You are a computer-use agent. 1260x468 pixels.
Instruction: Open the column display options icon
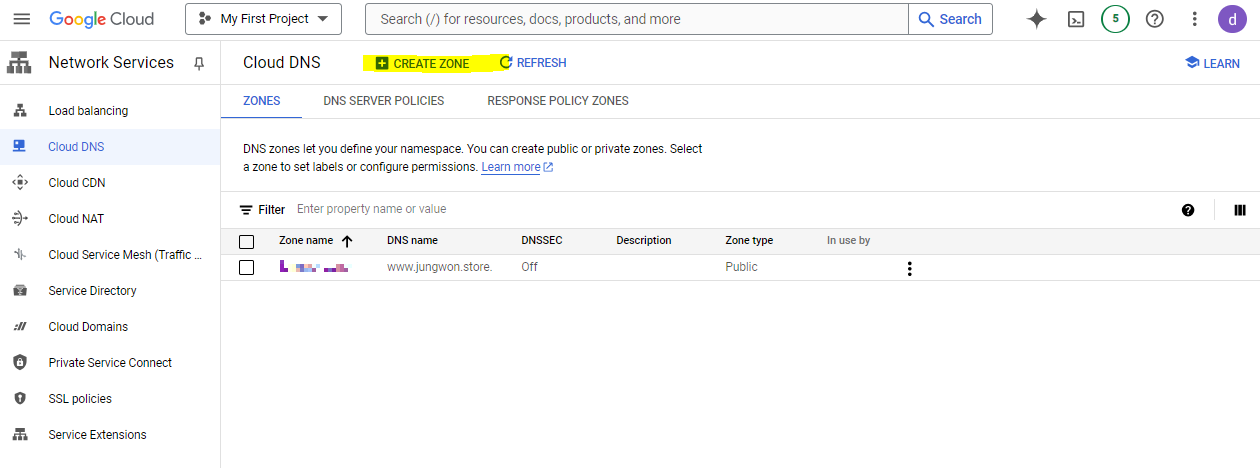coord(1240,210)
